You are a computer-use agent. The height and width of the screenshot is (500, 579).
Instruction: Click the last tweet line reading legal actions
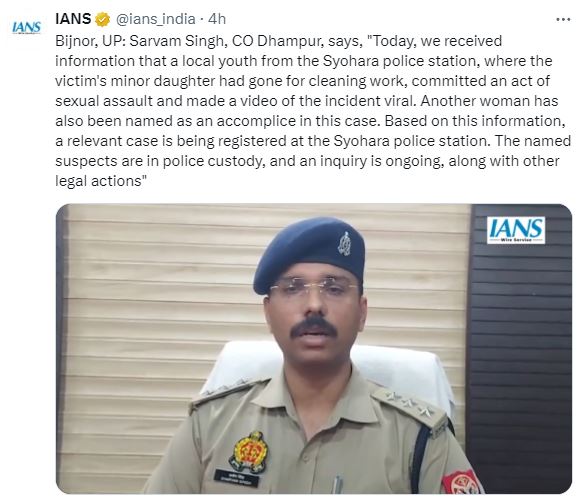101,181
